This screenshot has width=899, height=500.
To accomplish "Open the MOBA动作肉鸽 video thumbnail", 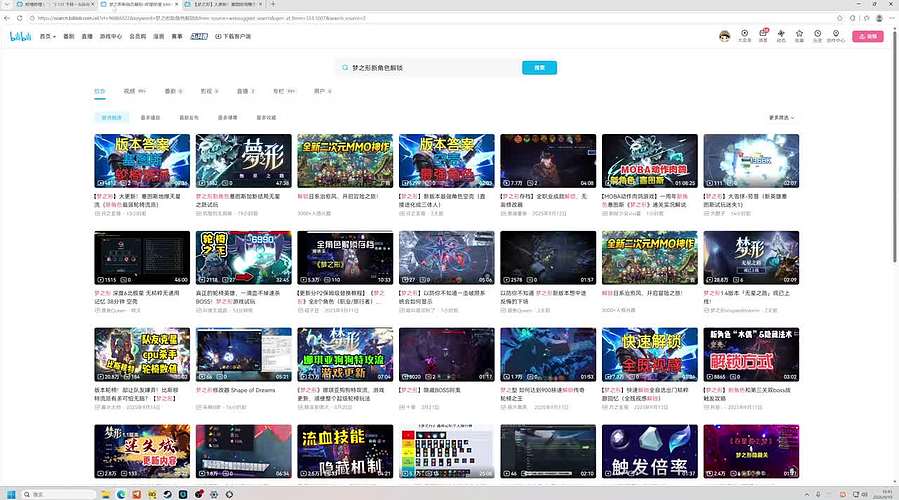I will click(x=650, y=161).
